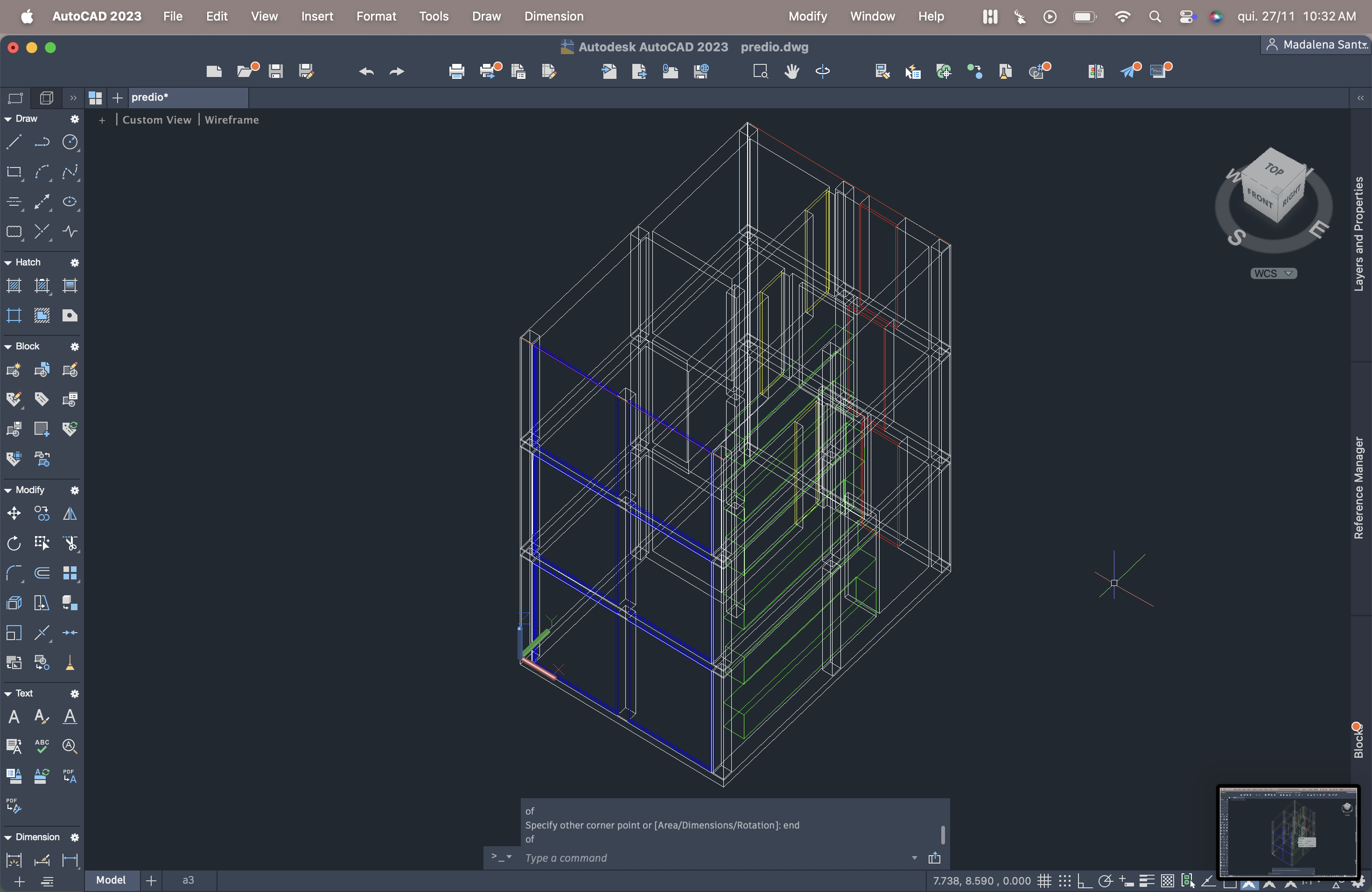This screenshot has width=1372, height=892.
Task: Click the Plot printer icon in toolbar
Action: point(456,71)
